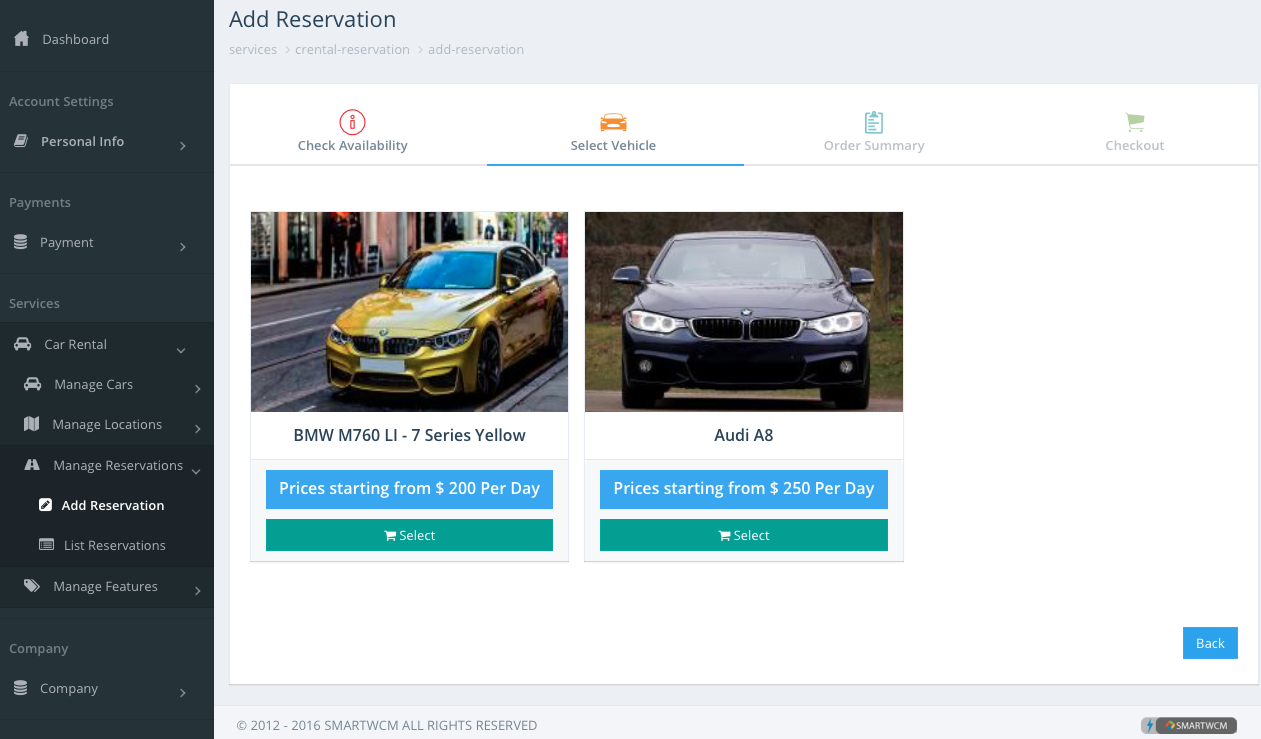Switch to the Select Vehicle step tab

(613, 131)
